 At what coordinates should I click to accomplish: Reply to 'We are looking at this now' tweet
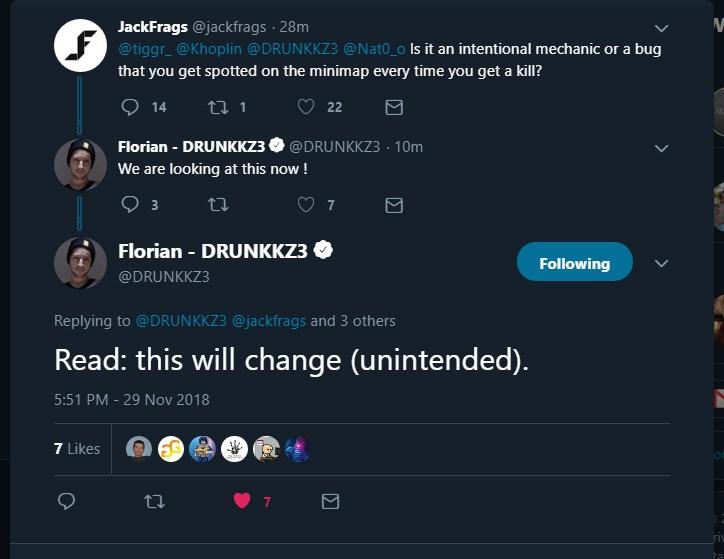pos(131,205)
